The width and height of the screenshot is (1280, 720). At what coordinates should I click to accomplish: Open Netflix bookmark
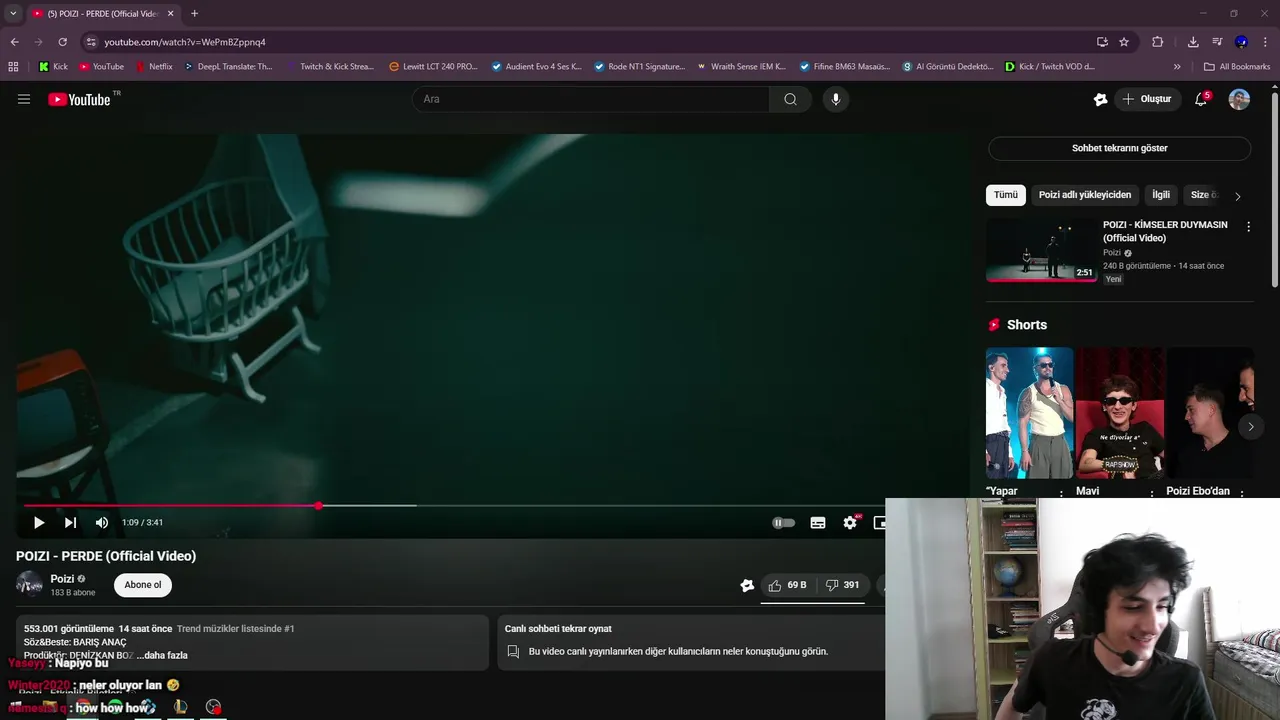coord(153,67)
